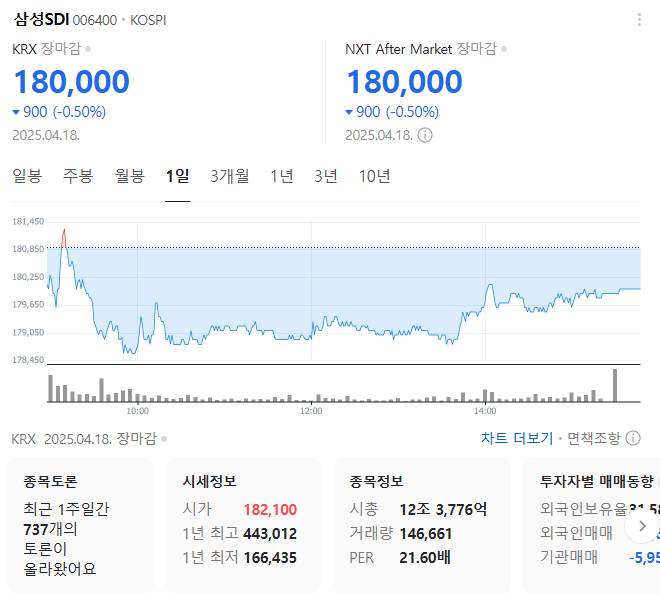
Task: Open the 종목정보 card
Action: (422, 525)
